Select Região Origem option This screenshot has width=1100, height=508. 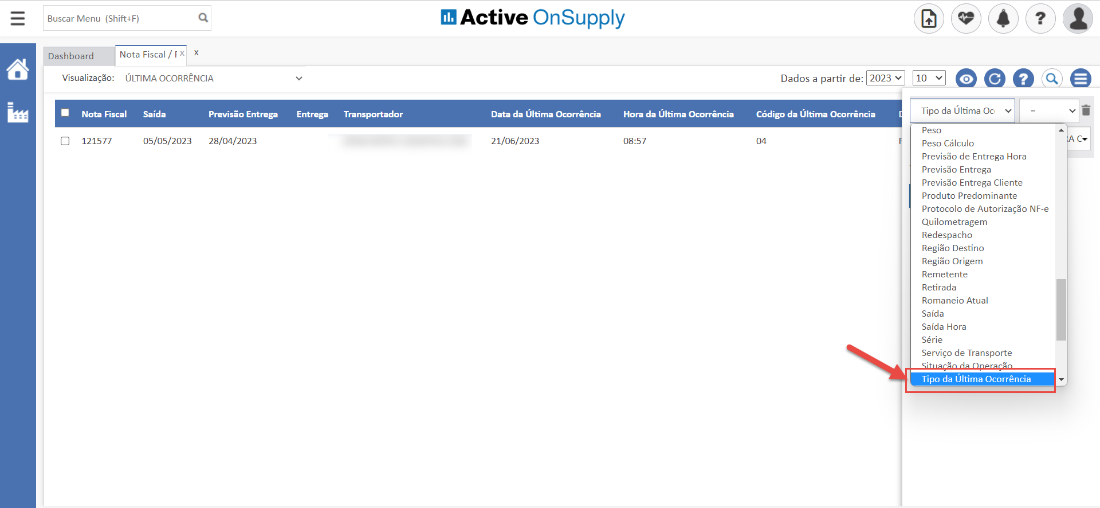click(982, 261)
